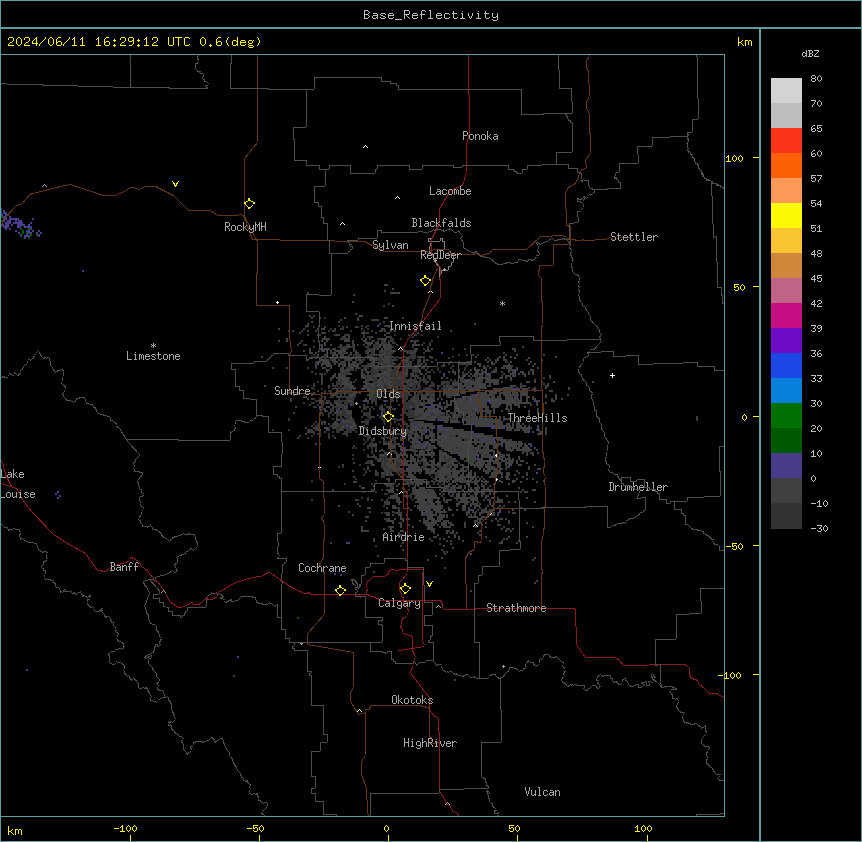The image size is (862, 842).
Task: Click the Didsbury town label
Action: point(383,431)
